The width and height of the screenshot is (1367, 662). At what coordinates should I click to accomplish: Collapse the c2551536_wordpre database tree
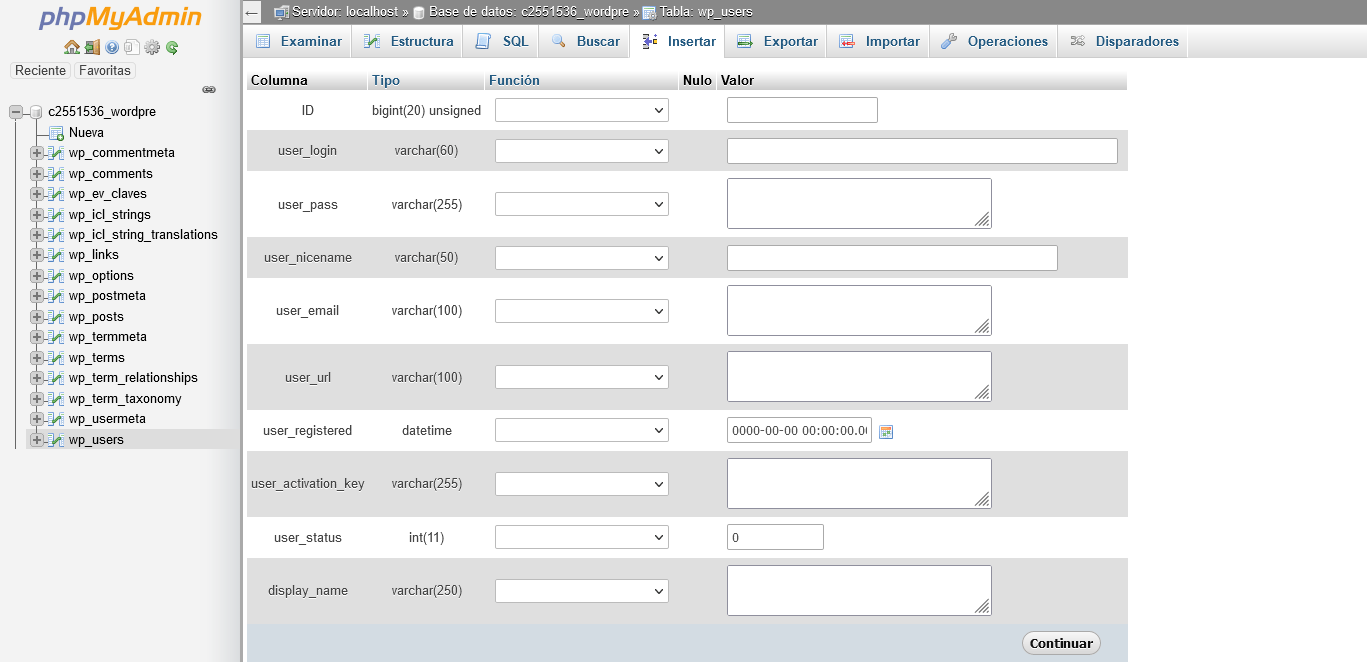coord(16,112)
